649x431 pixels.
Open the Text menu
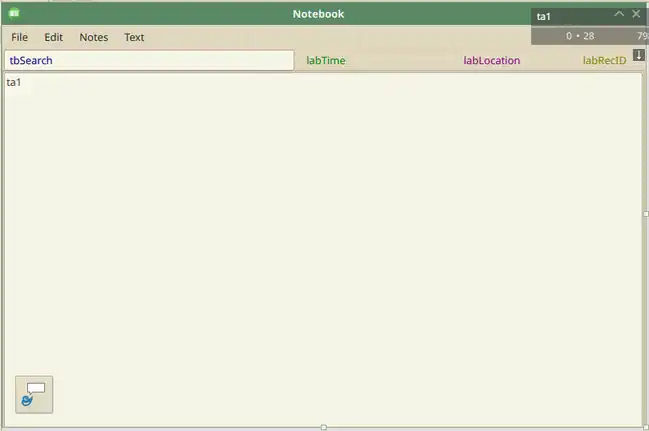coord(134,37)
